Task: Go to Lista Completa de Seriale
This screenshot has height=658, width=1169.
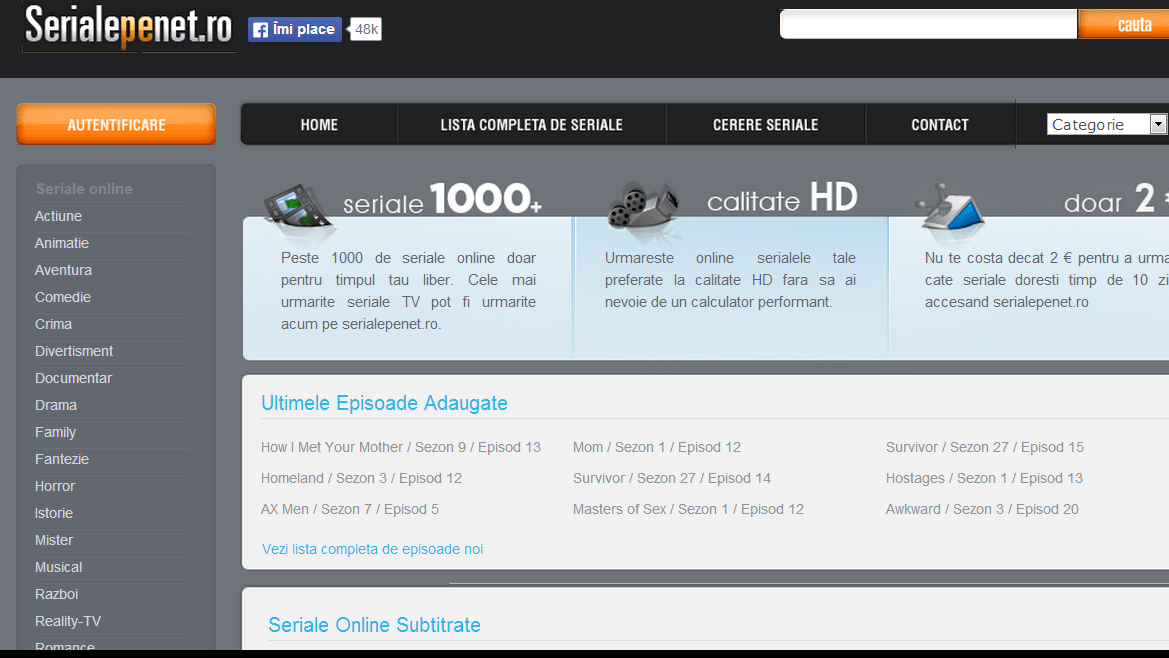Action: coord(531,125)
